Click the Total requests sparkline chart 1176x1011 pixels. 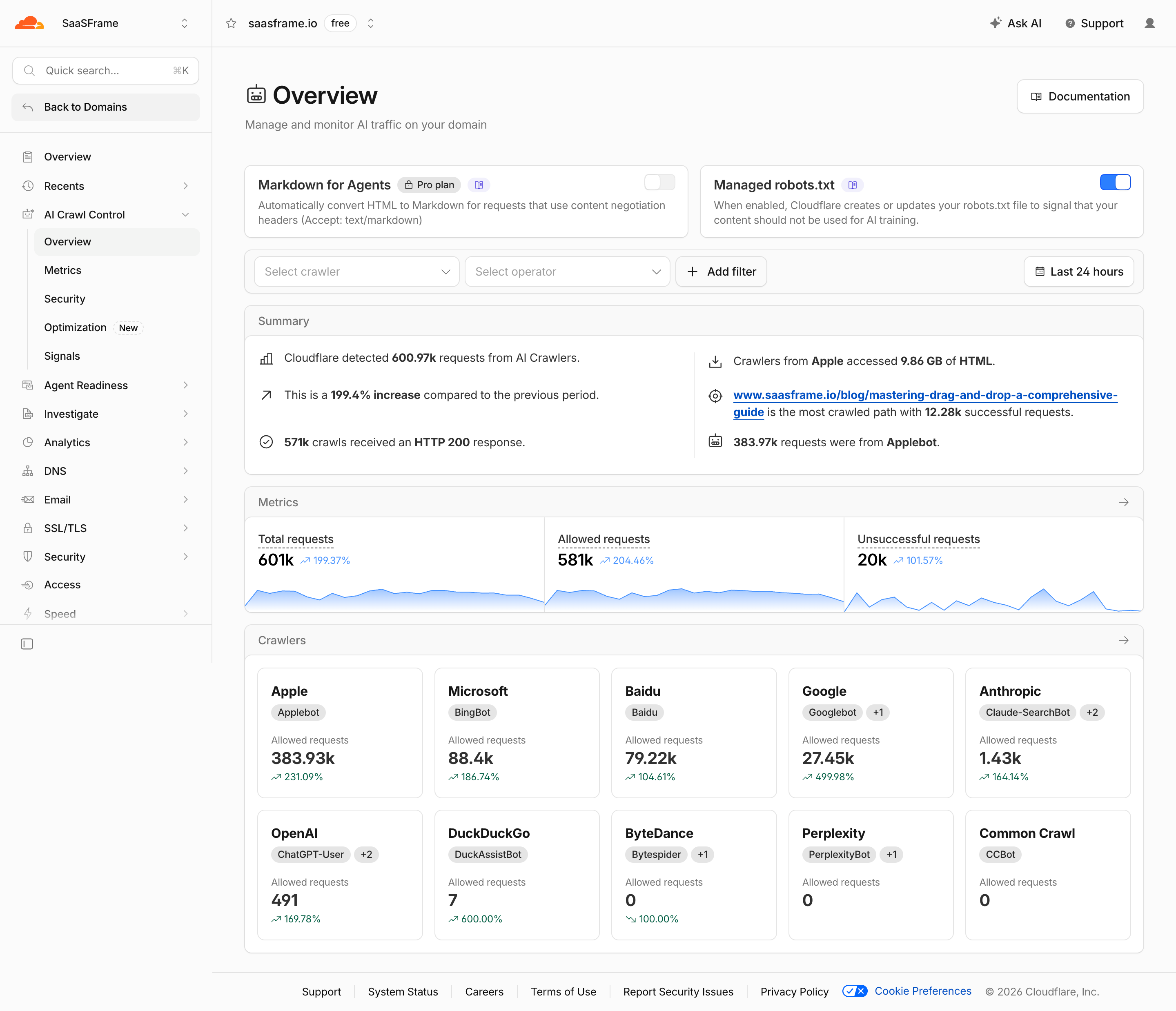tap(394, 599)
